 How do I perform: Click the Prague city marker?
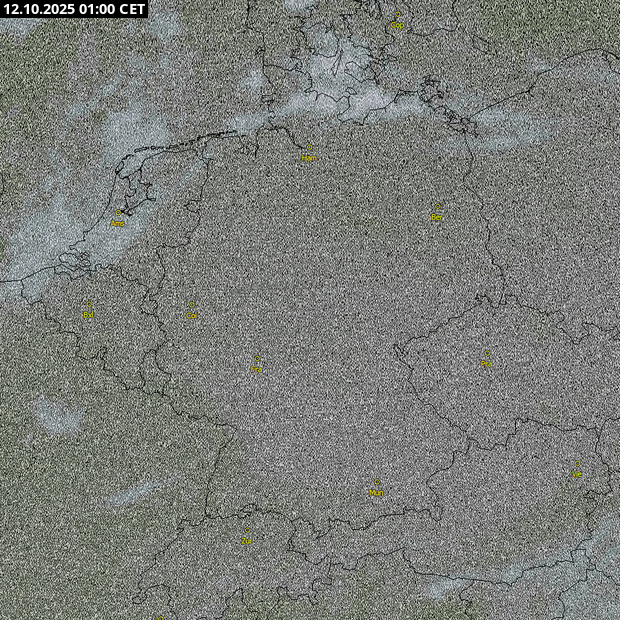(486, 360)
